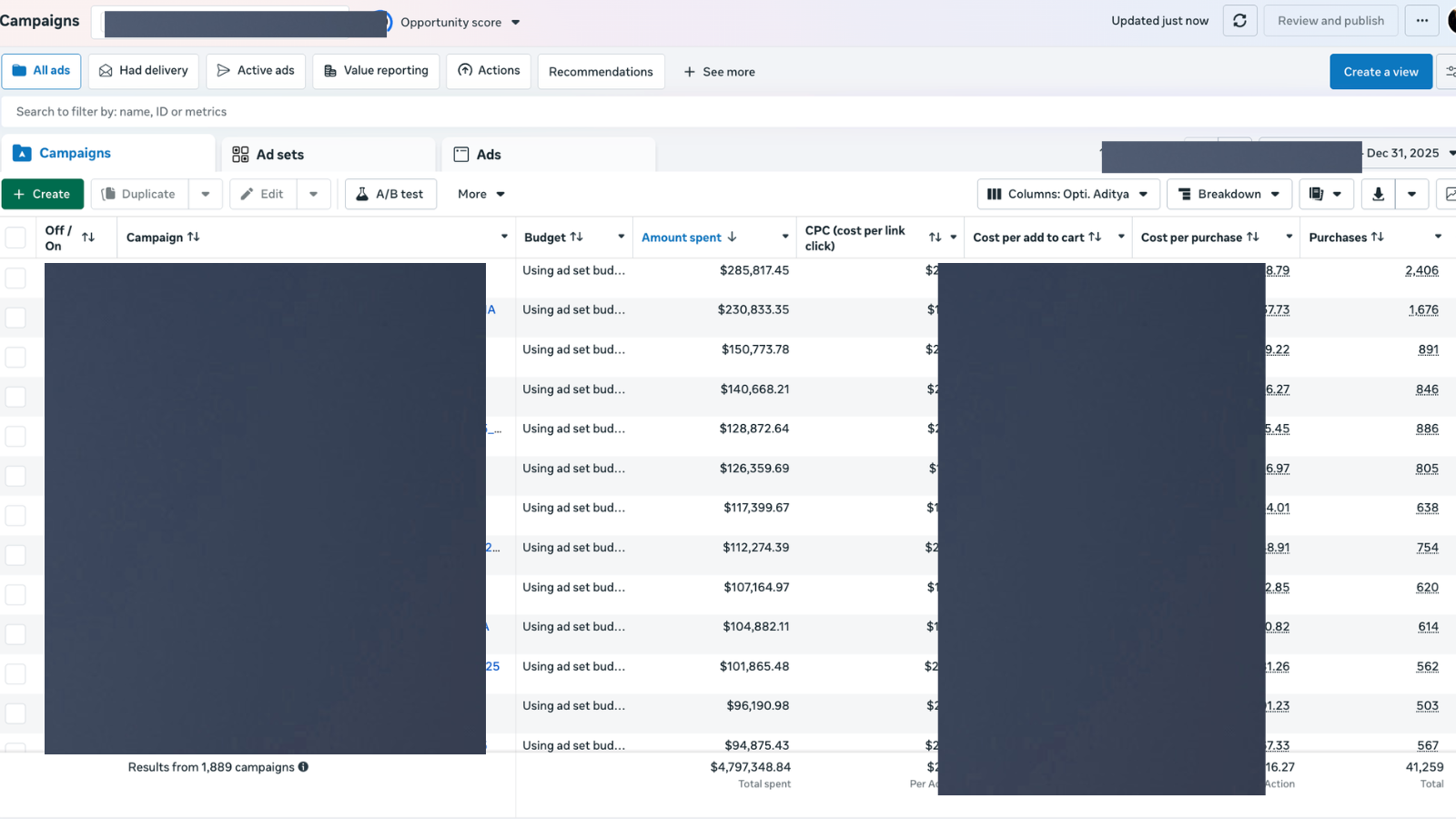Click See more views

pyautogui.click(x=719, y=72)
